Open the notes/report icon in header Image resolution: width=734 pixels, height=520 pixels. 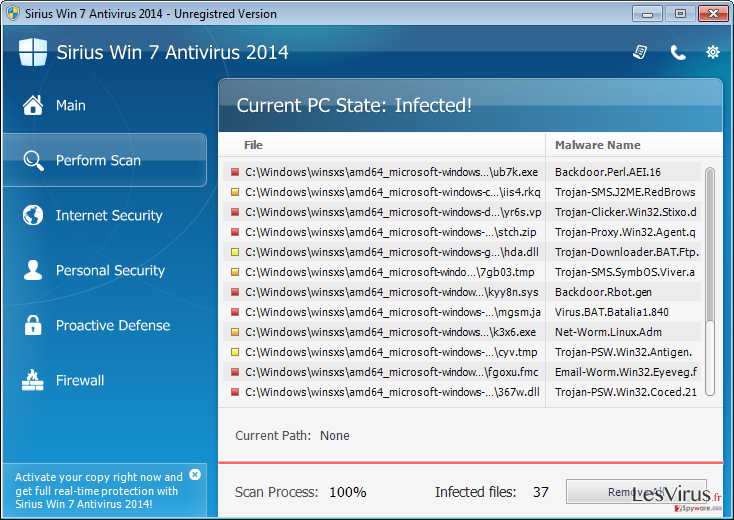point(640,52)
